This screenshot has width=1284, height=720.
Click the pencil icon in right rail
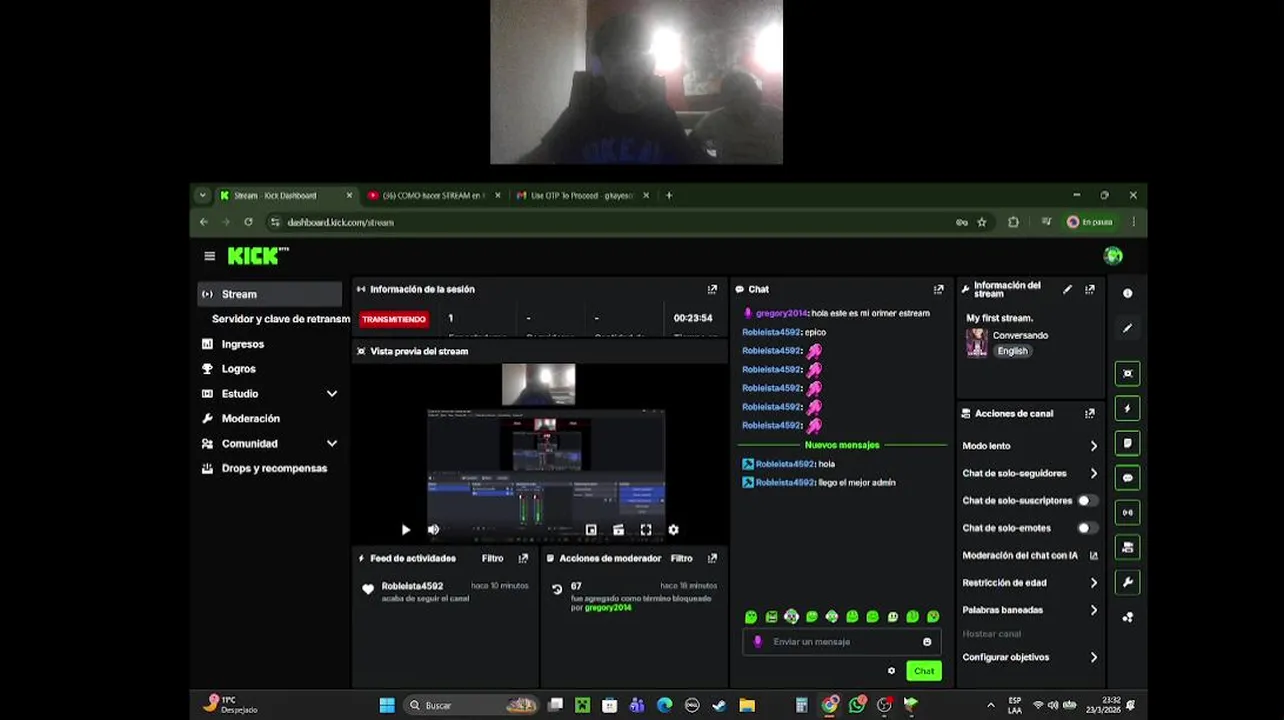click(x=1127, y=328)
